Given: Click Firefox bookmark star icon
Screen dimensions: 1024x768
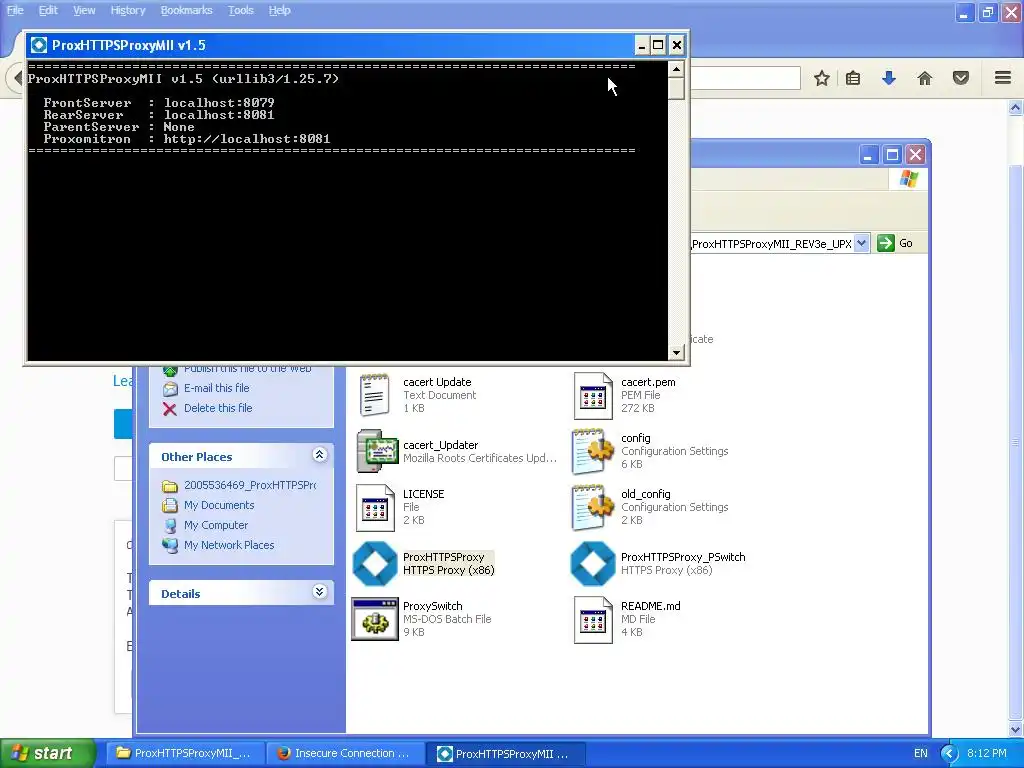Looking at the screenshot, I should point(822,78).
